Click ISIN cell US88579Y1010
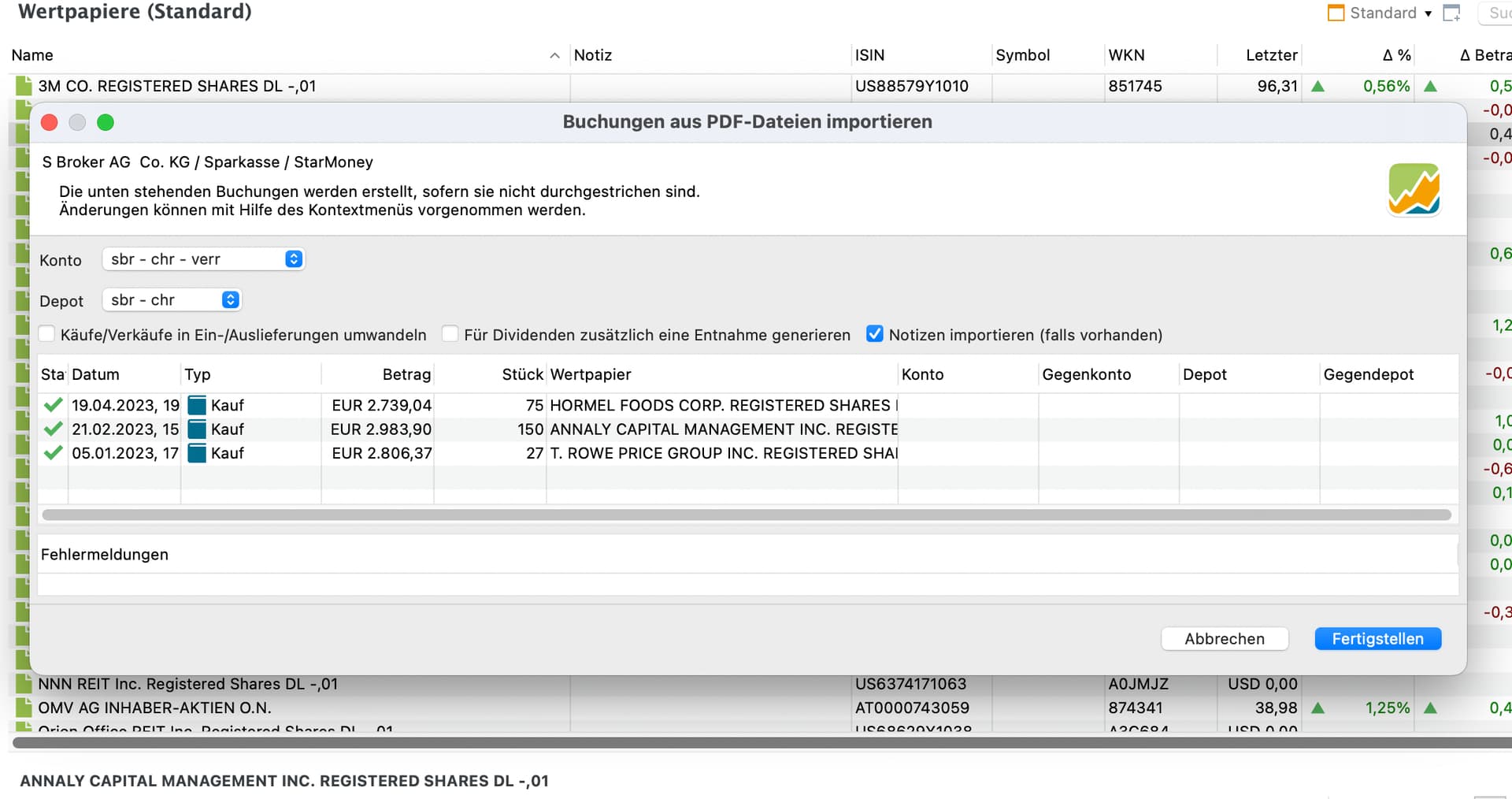Image resolution: width=1512 pixels, height=799 pixels. (912, 86)
